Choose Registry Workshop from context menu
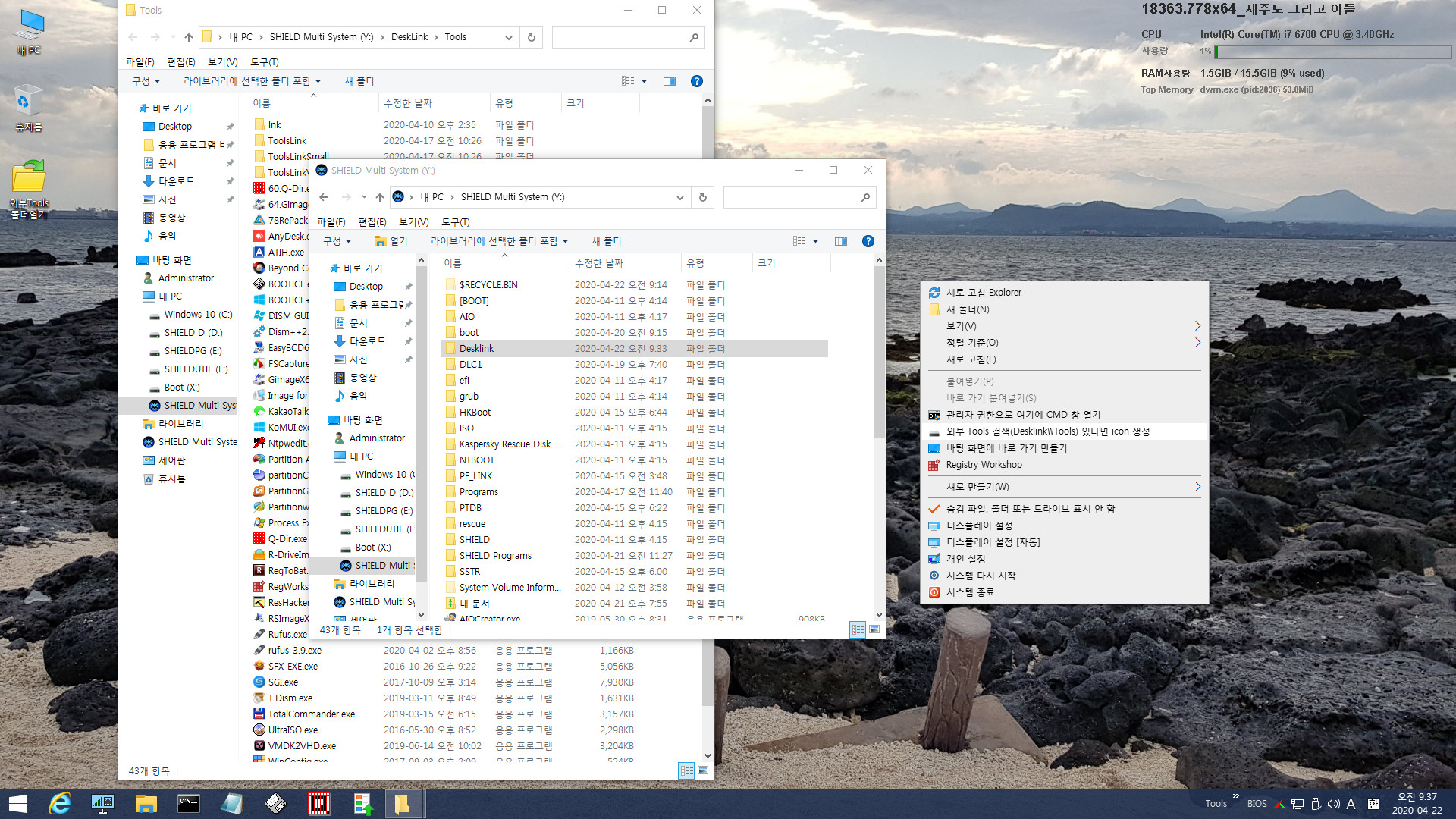The image size is (1456, 819). point(1064,465)
